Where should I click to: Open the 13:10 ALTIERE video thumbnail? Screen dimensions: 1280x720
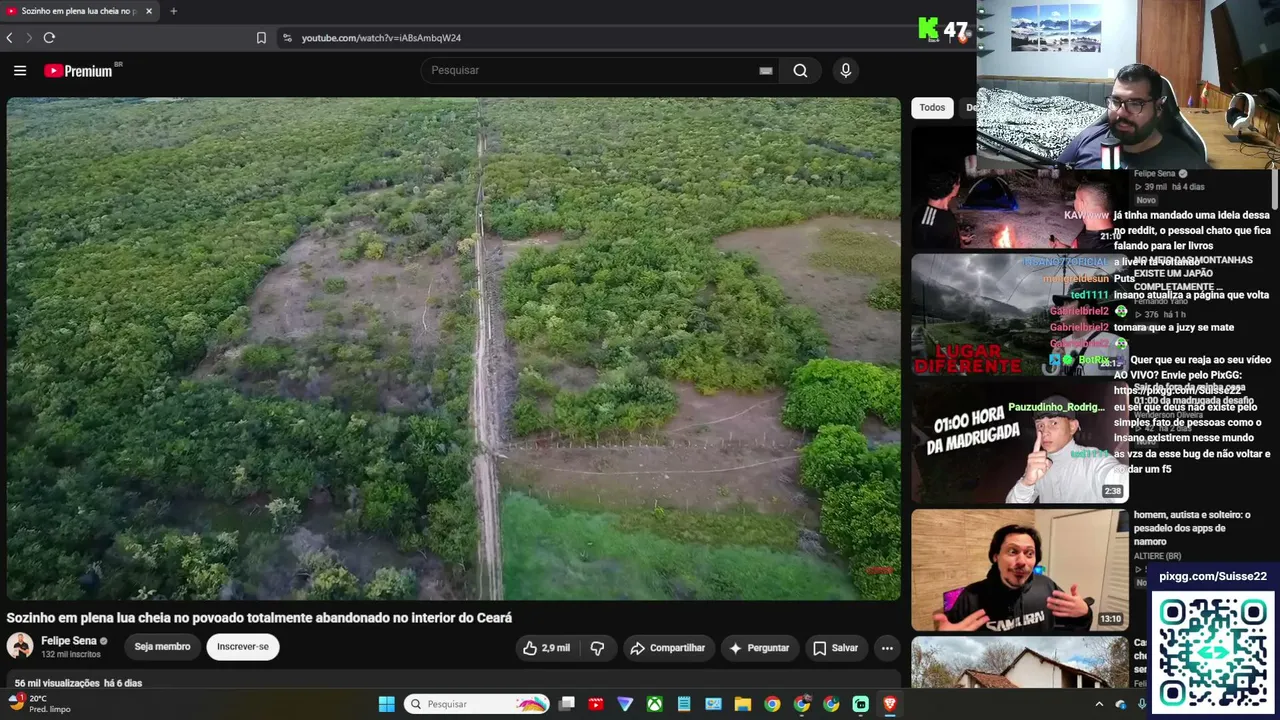tap(1019, 570)
